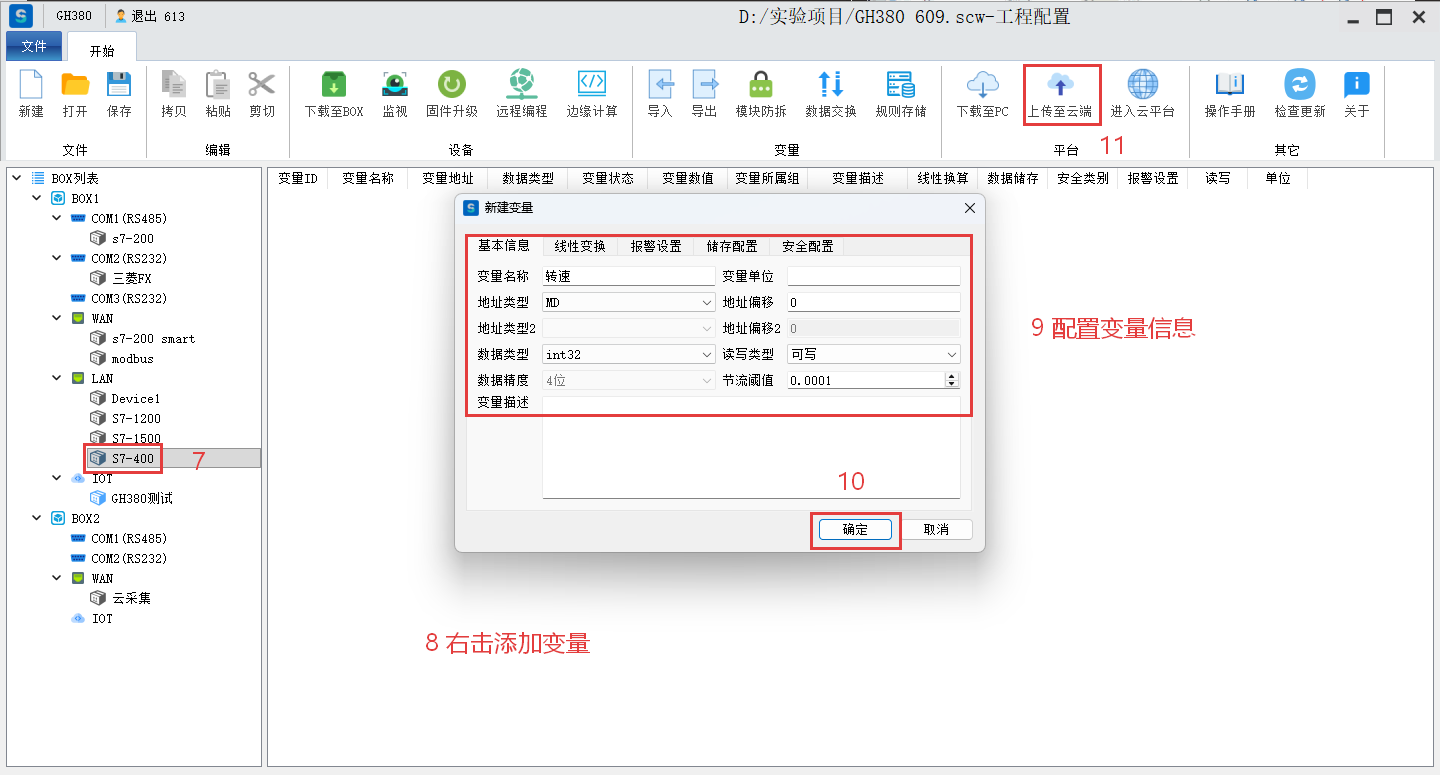
Task: Click the 拷贝 copy icon
Action: [174, 85]
